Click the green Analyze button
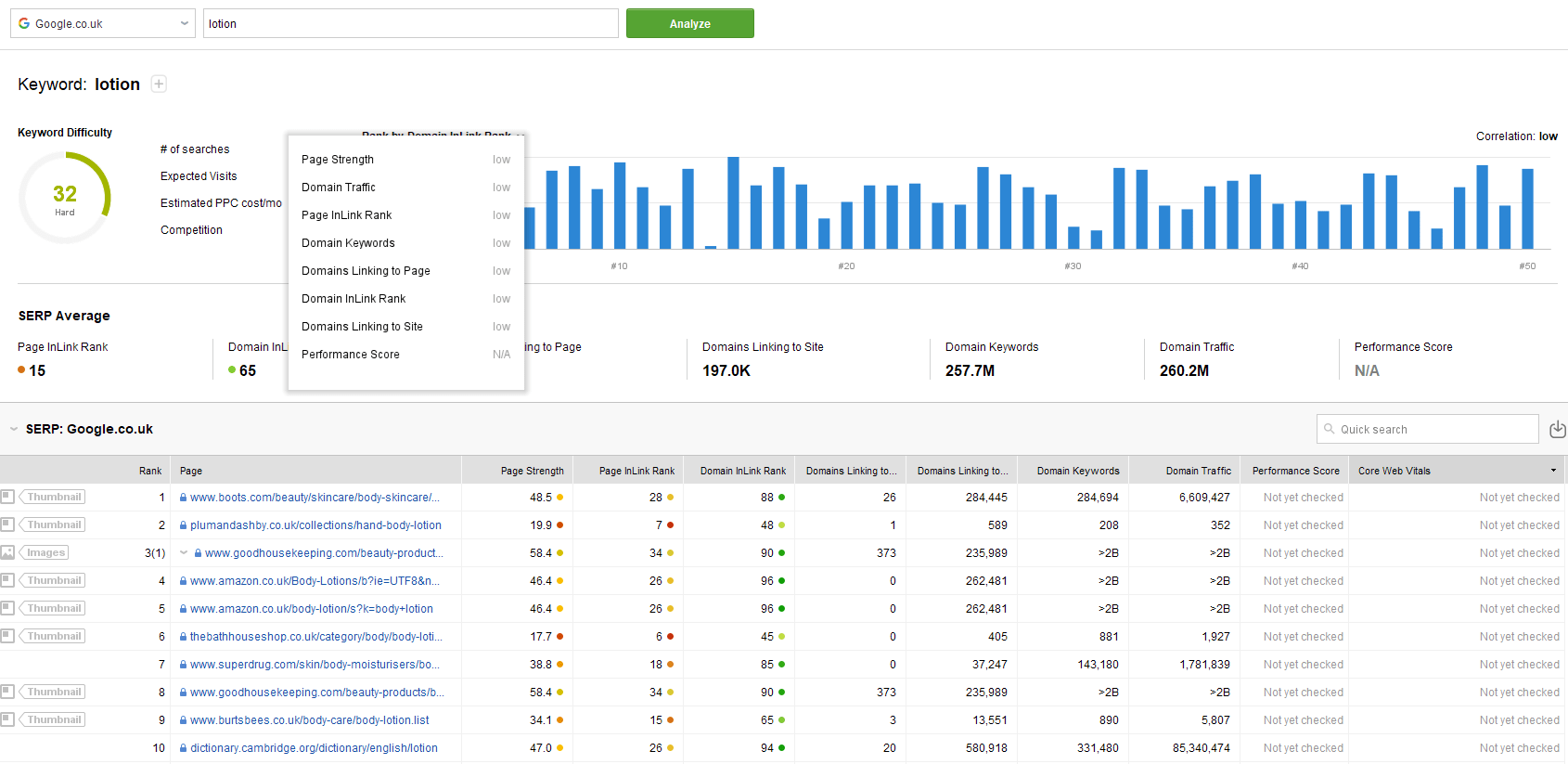Image resolution: width=1568 pixels, height=764 pixels. tap(690, 23)
